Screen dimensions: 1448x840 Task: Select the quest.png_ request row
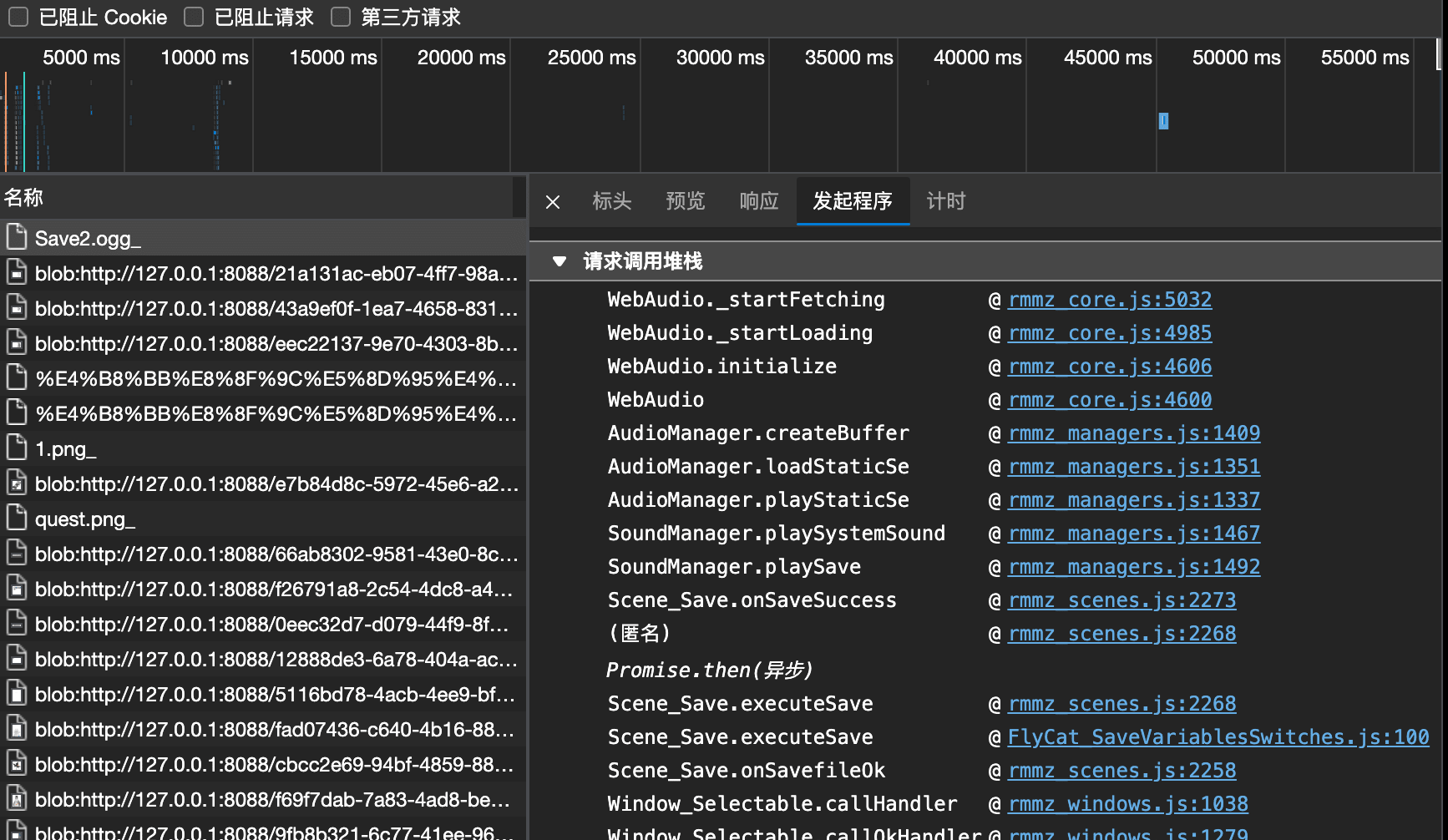[x=263, y=519]
